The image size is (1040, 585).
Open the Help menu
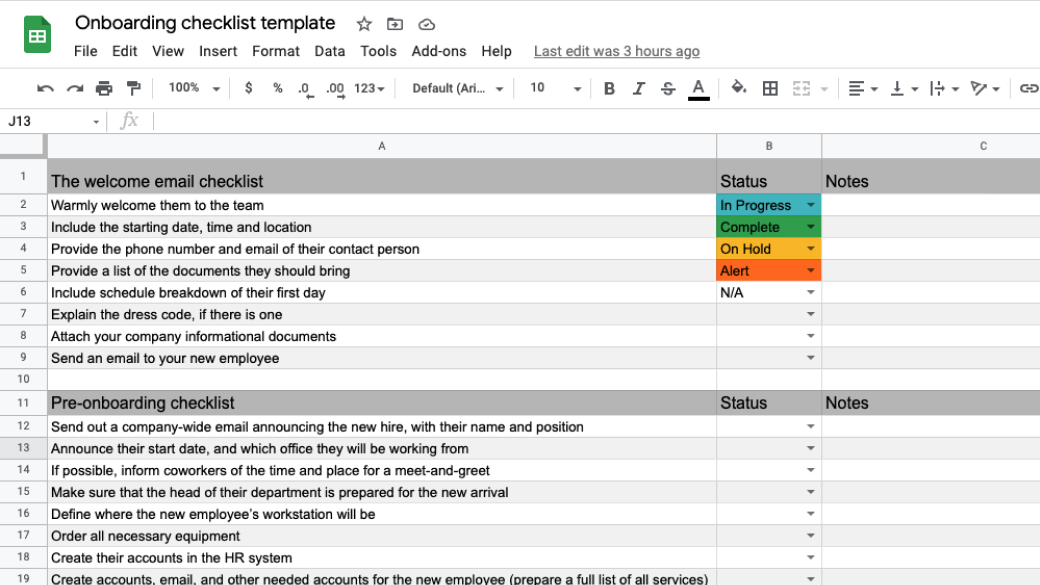496,51
